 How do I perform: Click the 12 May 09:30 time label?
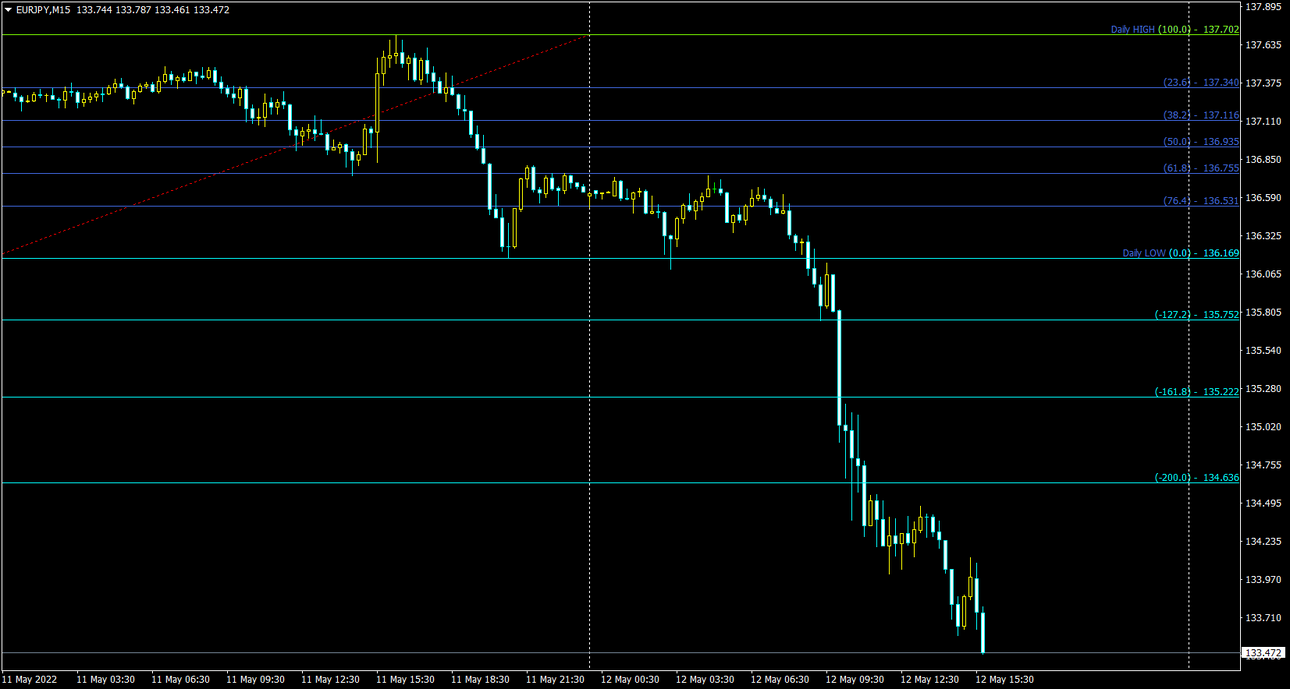click(x=855, y=679)
